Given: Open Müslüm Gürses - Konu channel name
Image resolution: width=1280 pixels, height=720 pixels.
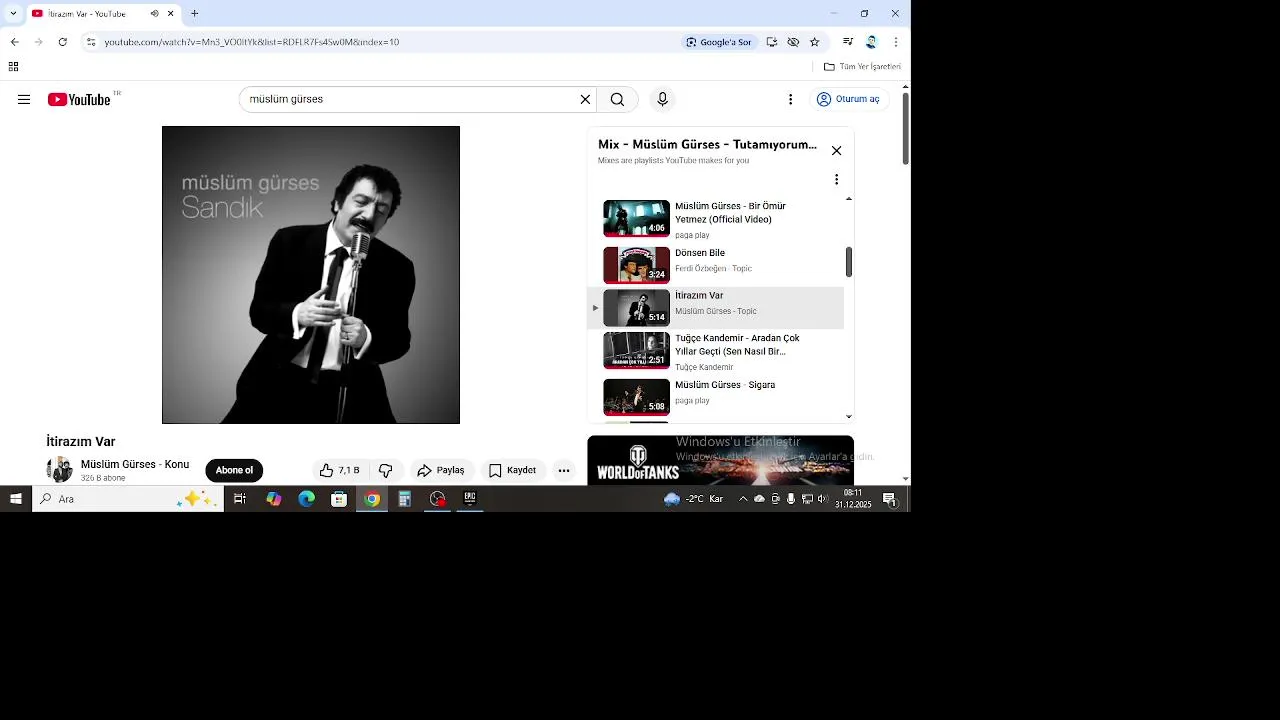Looking at the screenshot, I should pos(135,464).
